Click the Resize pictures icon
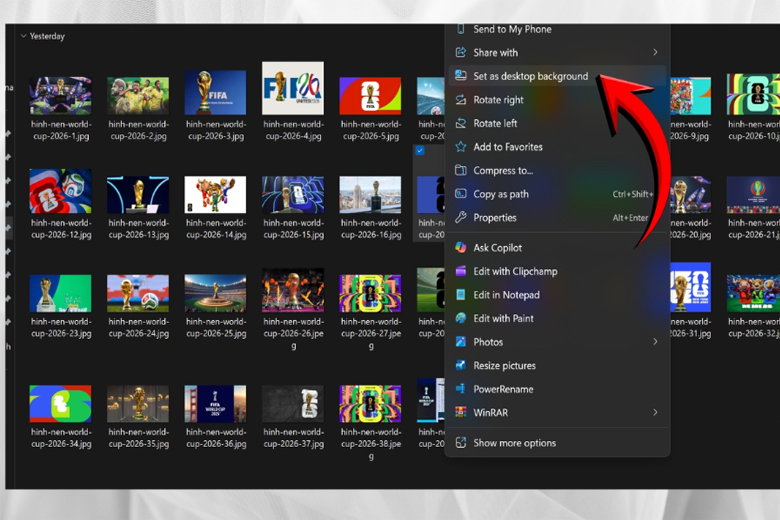 (461, 365)
